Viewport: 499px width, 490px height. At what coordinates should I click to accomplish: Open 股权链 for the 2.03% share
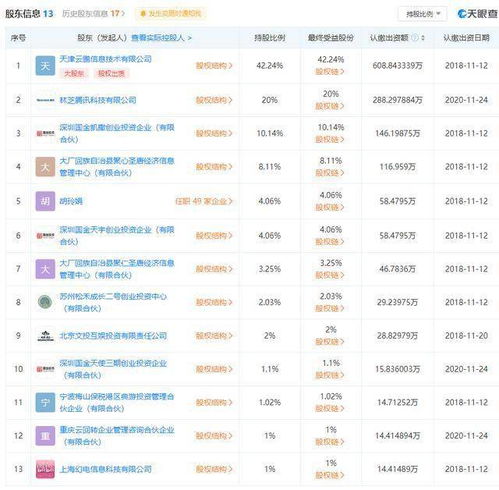coord(330,308)
